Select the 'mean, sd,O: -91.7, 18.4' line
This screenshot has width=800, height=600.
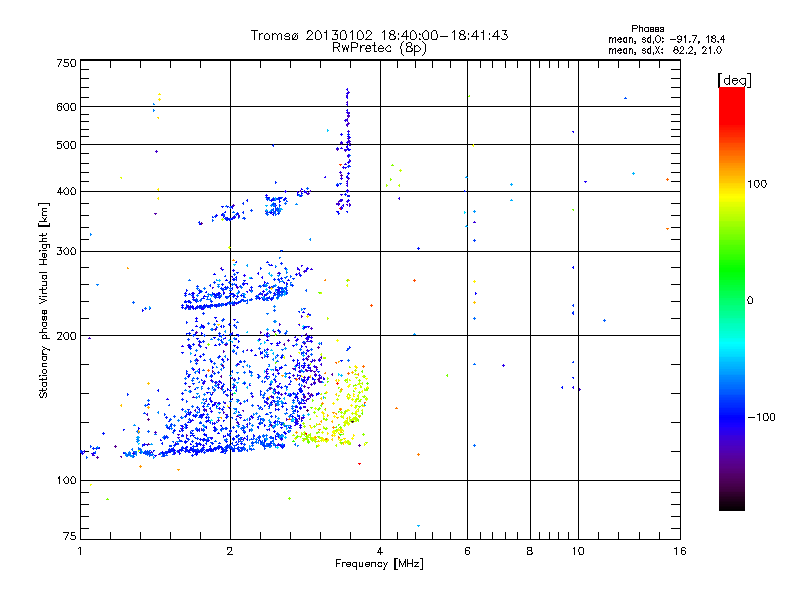pyautogui.click(x=666, y=39)
